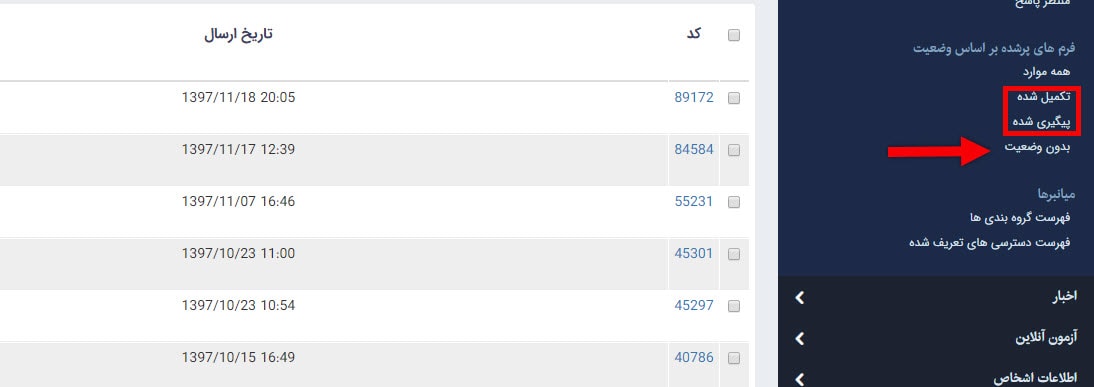1094x387 pixels.
Task: Open entry 45301 details
Action: pos(694,253)
